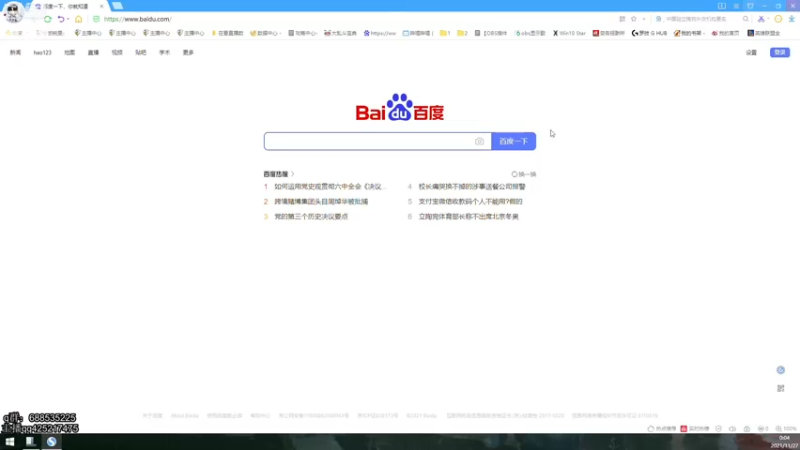Open the 数据中心 bookmark dropdown
Image resolution: width=800 pixels, height=450 pixels.
coord(265,33)
